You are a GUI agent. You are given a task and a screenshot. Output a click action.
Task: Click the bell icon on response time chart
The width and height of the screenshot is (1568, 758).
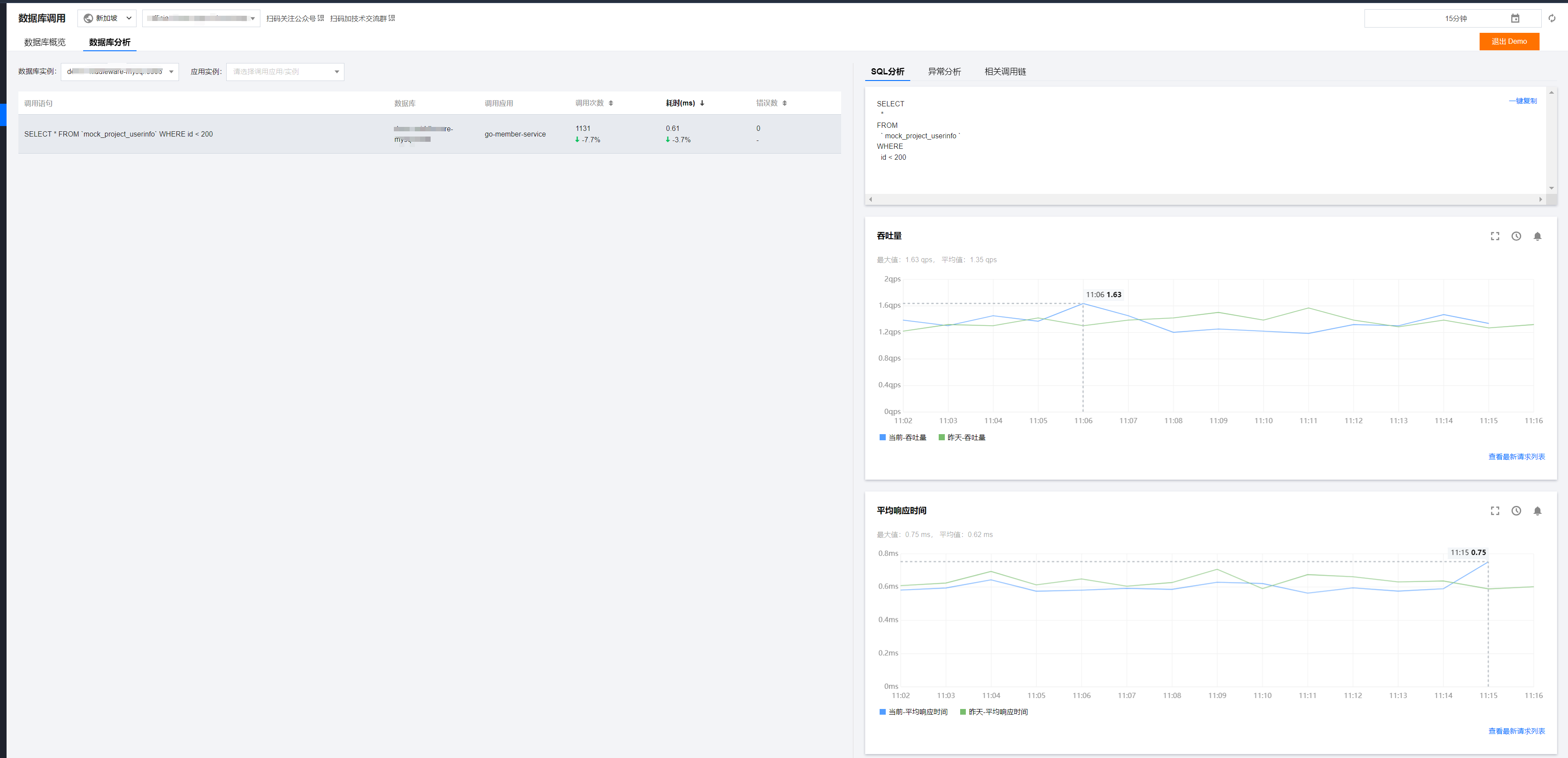click(x=1537, y=511)
